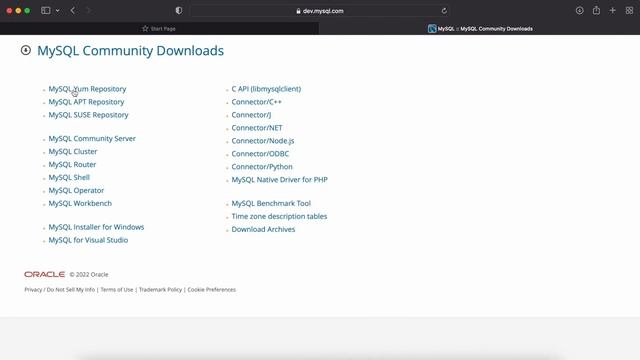Open Connector/C++ link
This screenshot has width=640, height=360.
point(256,102)
